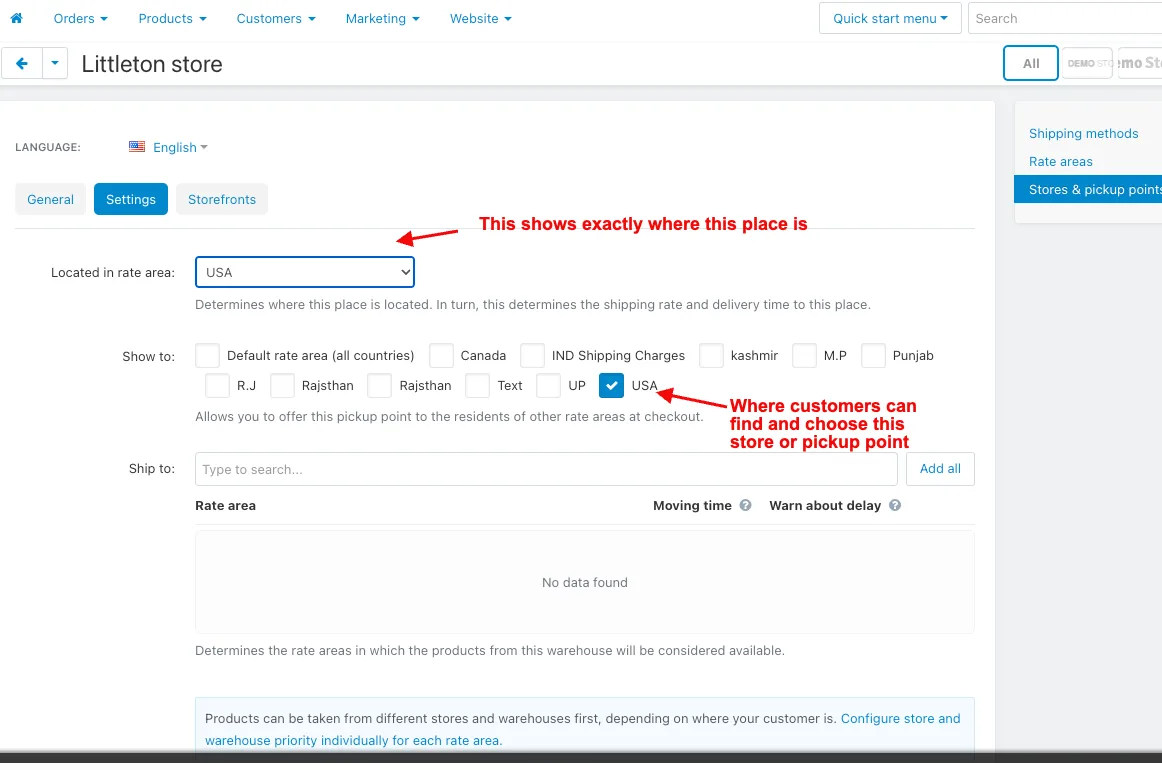
Task: Expand the Quick start menu
Action: click(x=890, y=19)
